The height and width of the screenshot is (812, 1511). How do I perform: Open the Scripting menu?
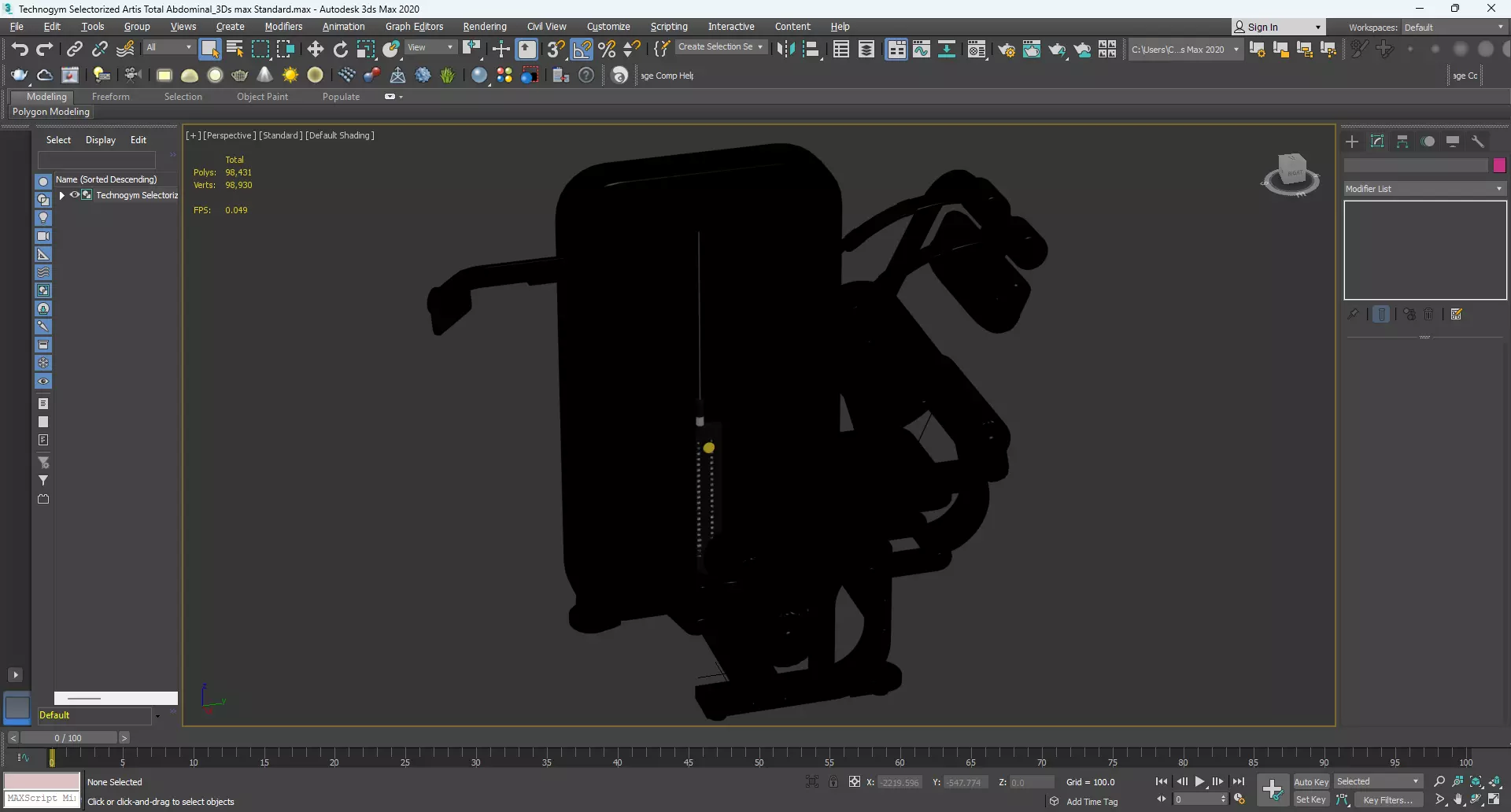[669, 27]
